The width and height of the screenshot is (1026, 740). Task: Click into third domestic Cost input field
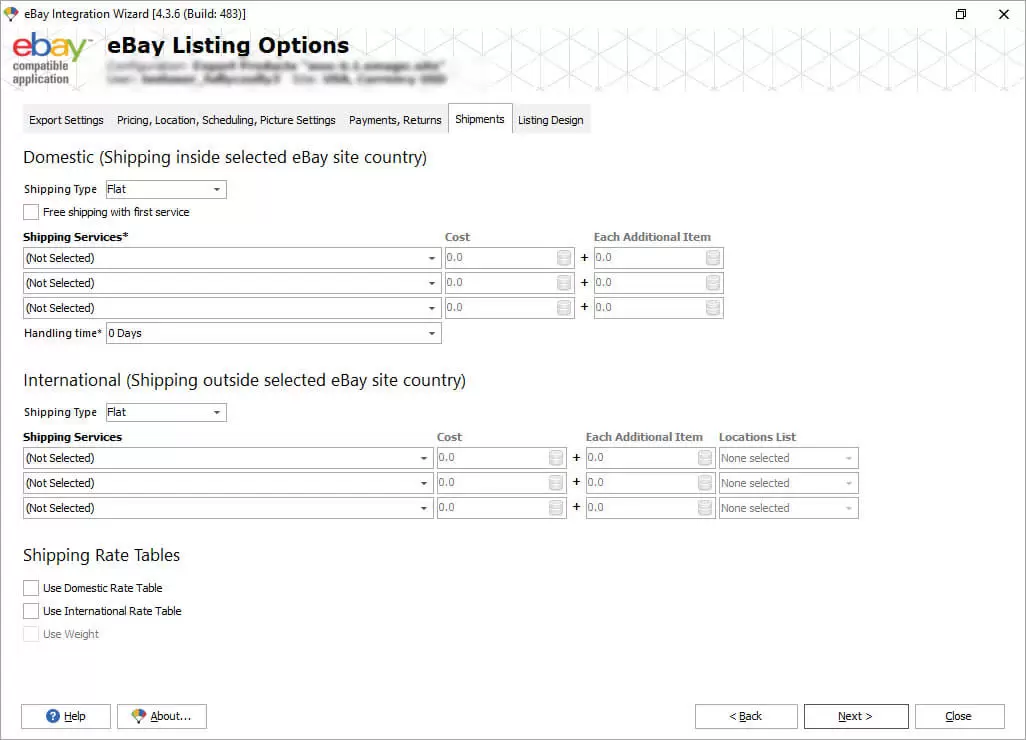(498, 308)
